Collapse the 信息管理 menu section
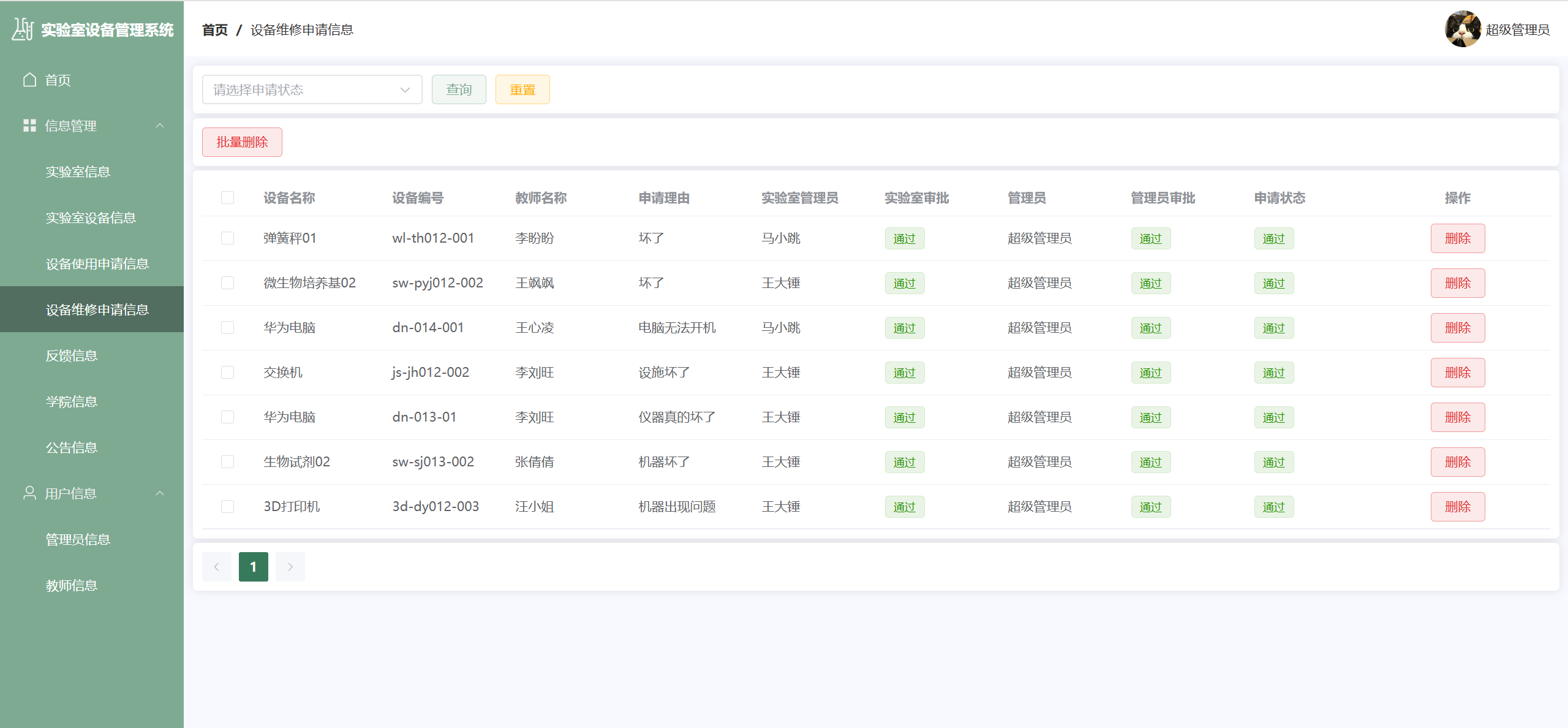 [160, 126]
